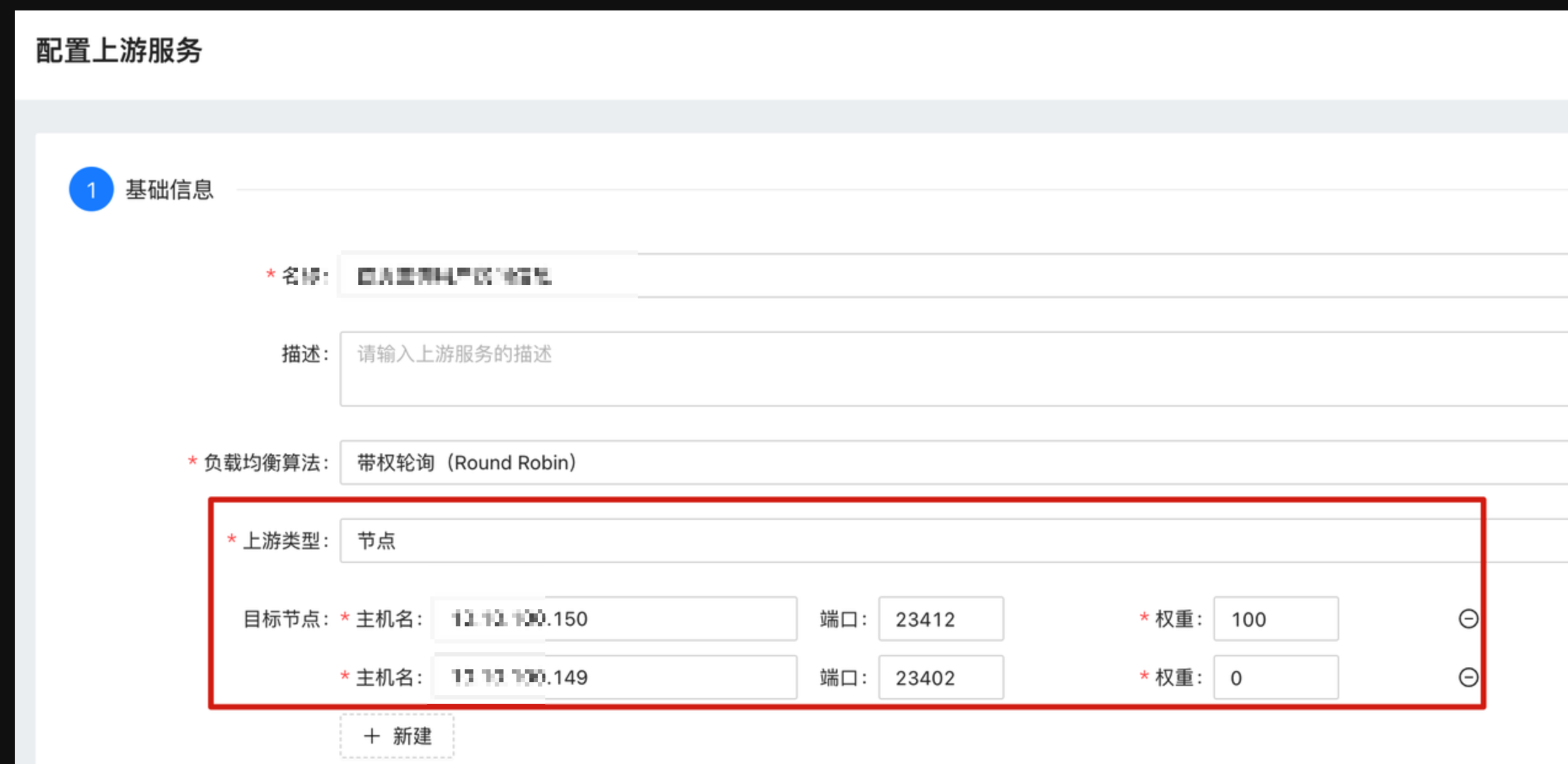Click the hostname field ending in .150
The width and height of the screenshot is (1568, 764).
click(x=615, y=619)
